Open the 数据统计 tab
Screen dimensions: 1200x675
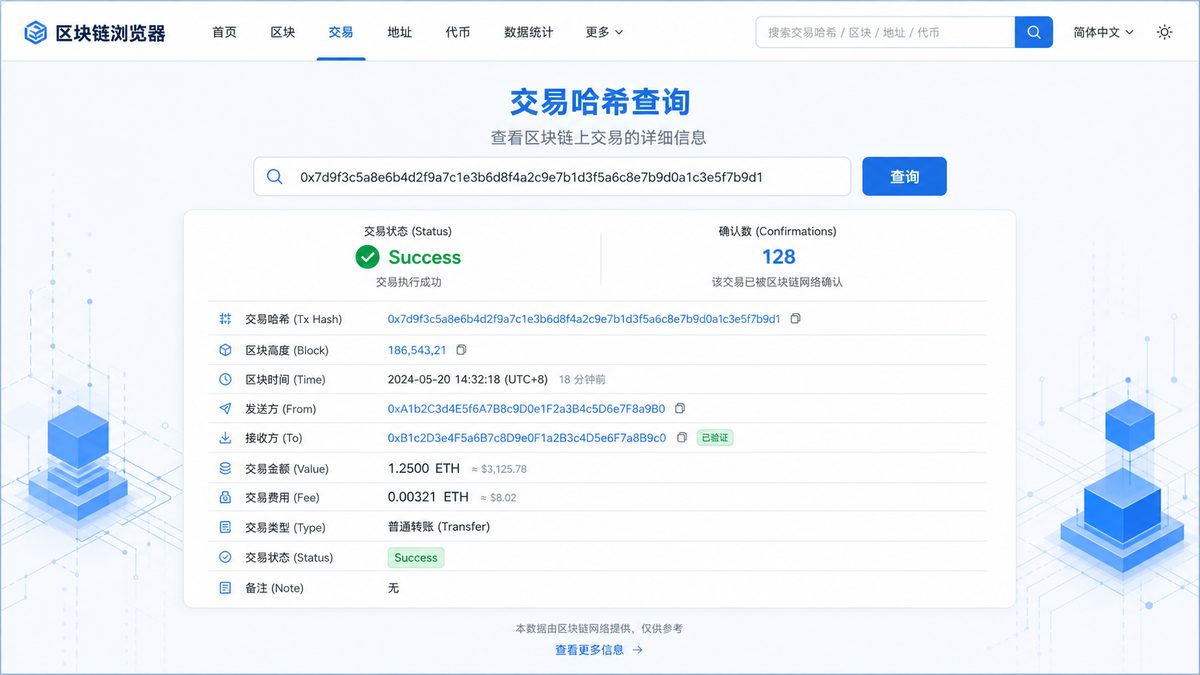(x=529, y=32)
